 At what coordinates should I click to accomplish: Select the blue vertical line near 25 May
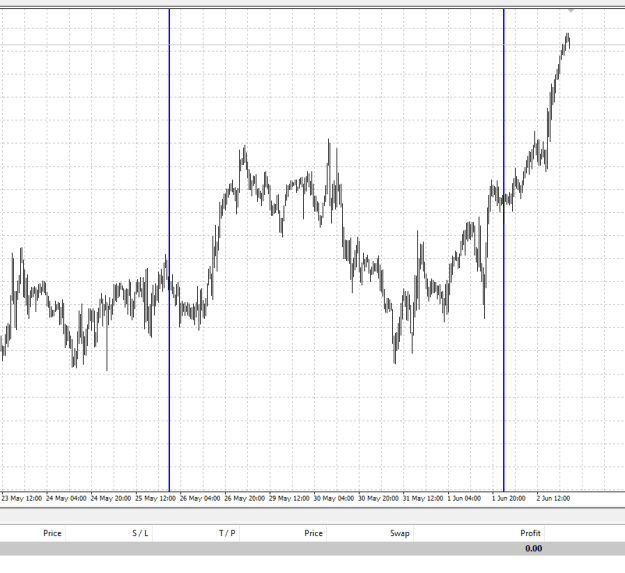(169, 250)
